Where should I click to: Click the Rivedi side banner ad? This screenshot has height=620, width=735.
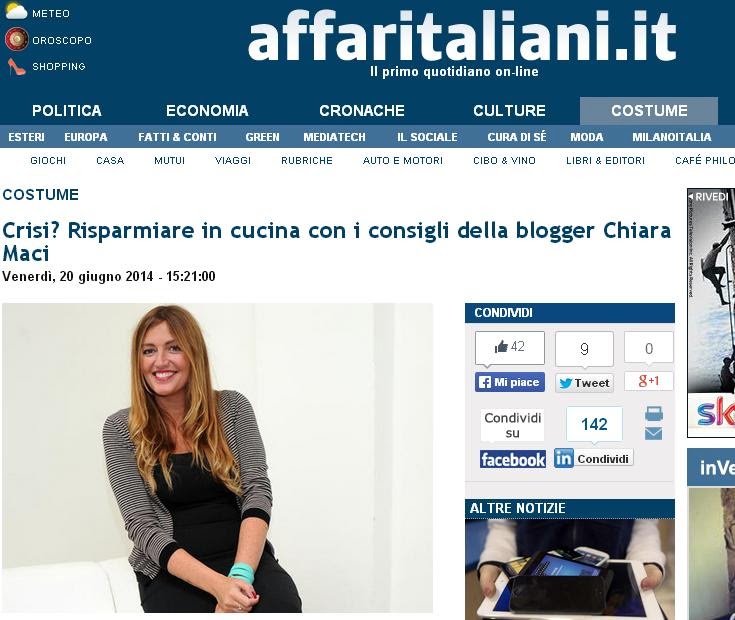click(x=711, y=313)
